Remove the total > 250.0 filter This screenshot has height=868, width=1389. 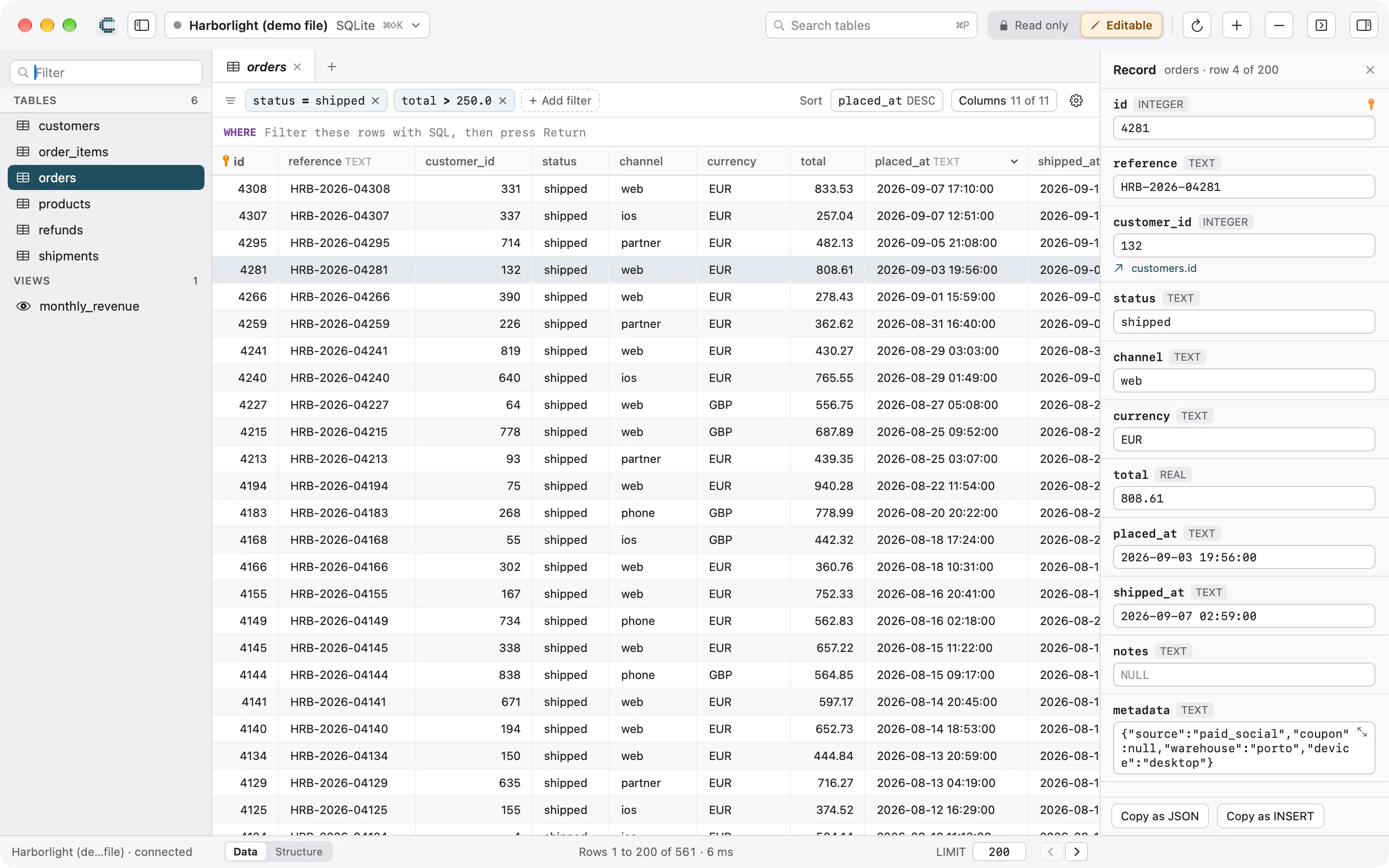pos(503,100)
